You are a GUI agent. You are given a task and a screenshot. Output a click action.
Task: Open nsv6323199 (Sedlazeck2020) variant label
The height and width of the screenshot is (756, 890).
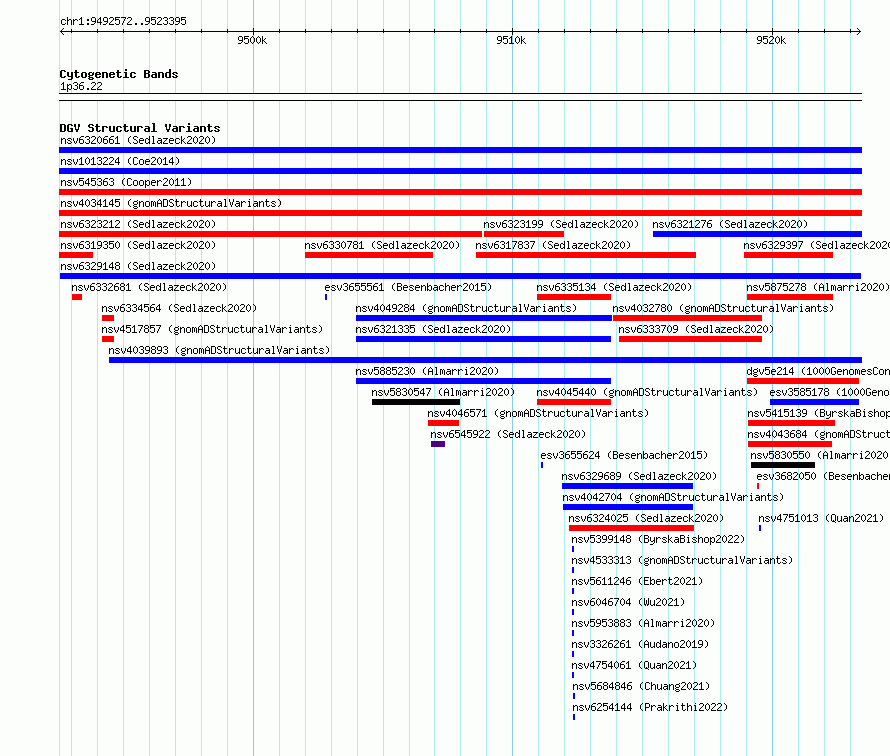[561, 224]
